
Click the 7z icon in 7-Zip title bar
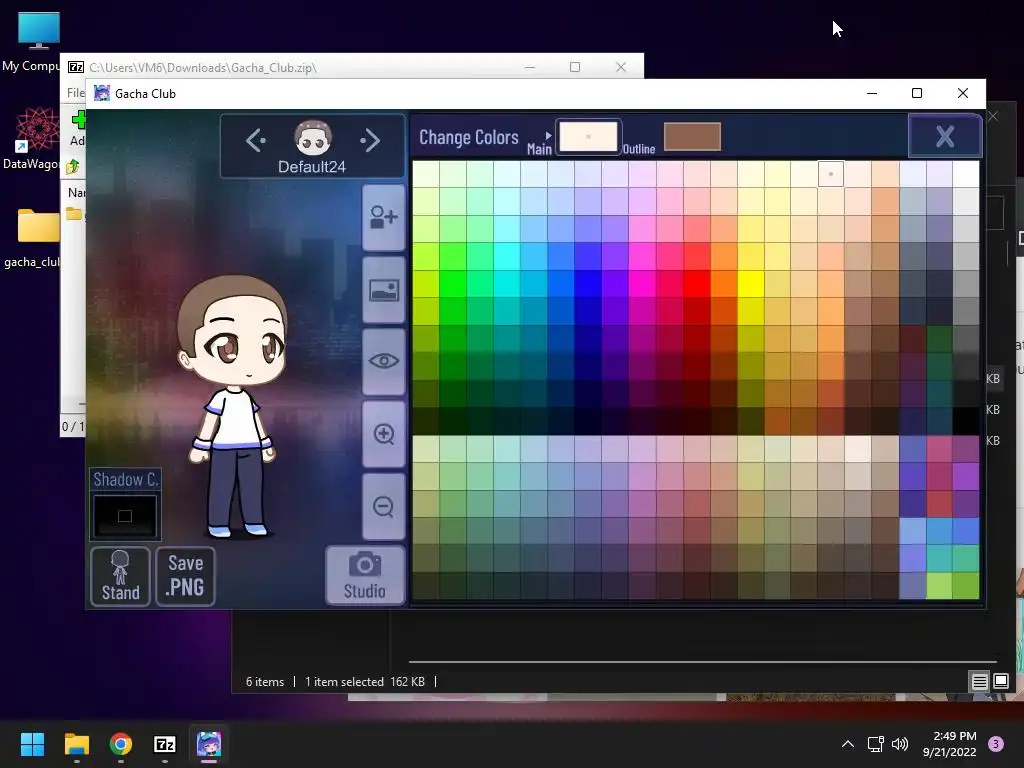(76, 67)
